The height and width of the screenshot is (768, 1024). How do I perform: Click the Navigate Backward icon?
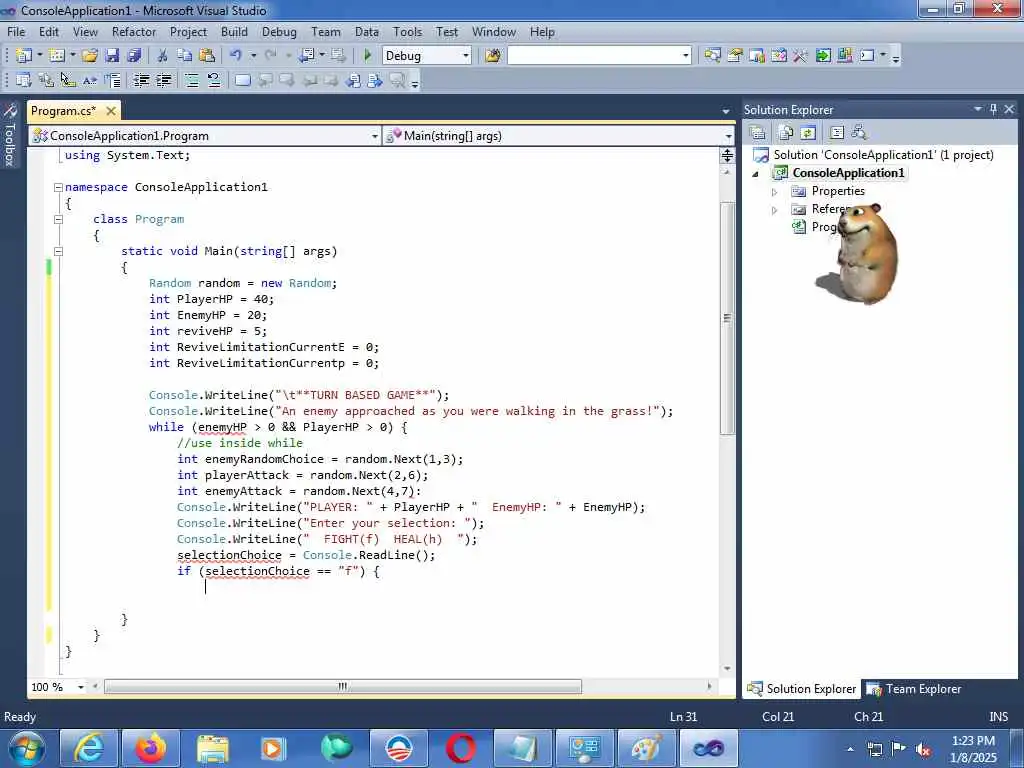tap(306, 56)
